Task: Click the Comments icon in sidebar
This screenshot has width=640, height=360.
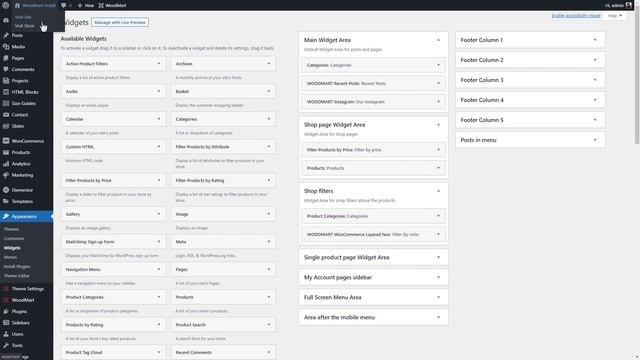Action: tap(6, 69)
